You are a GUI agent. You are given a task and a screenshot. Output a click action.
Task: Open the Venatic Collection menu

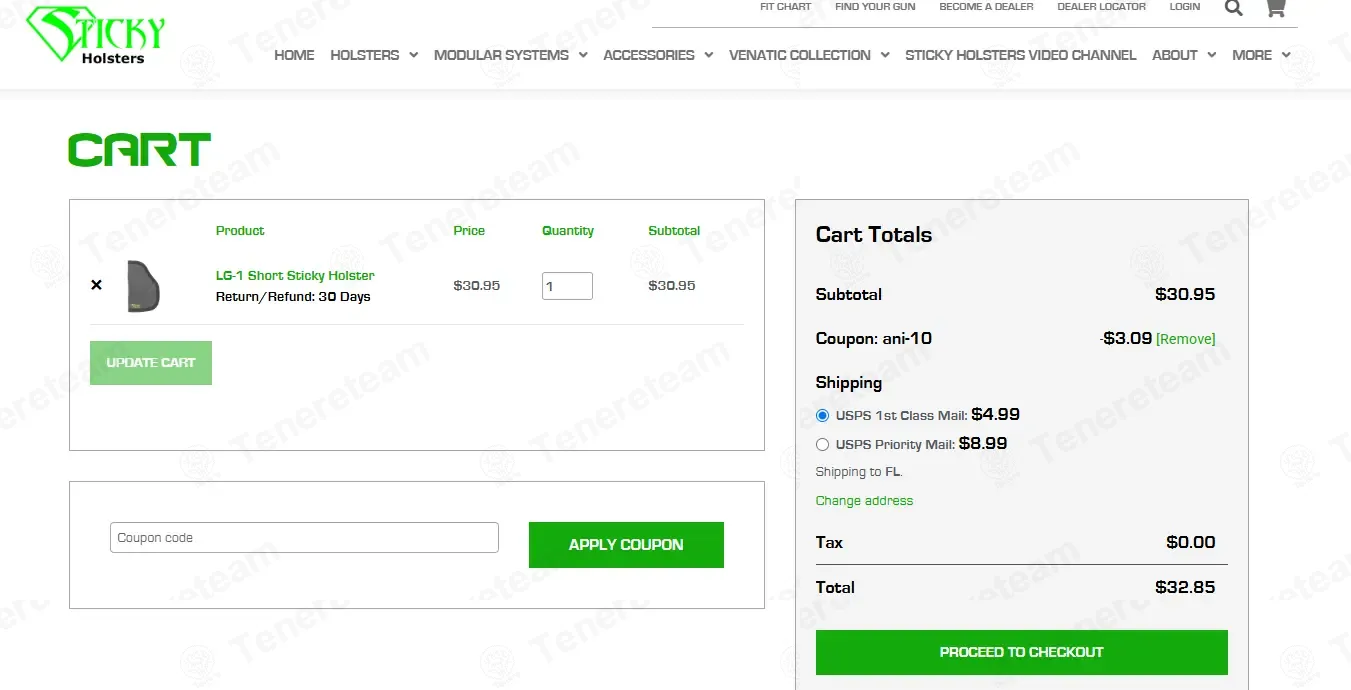pyautogui.click(x=808, y=55)
